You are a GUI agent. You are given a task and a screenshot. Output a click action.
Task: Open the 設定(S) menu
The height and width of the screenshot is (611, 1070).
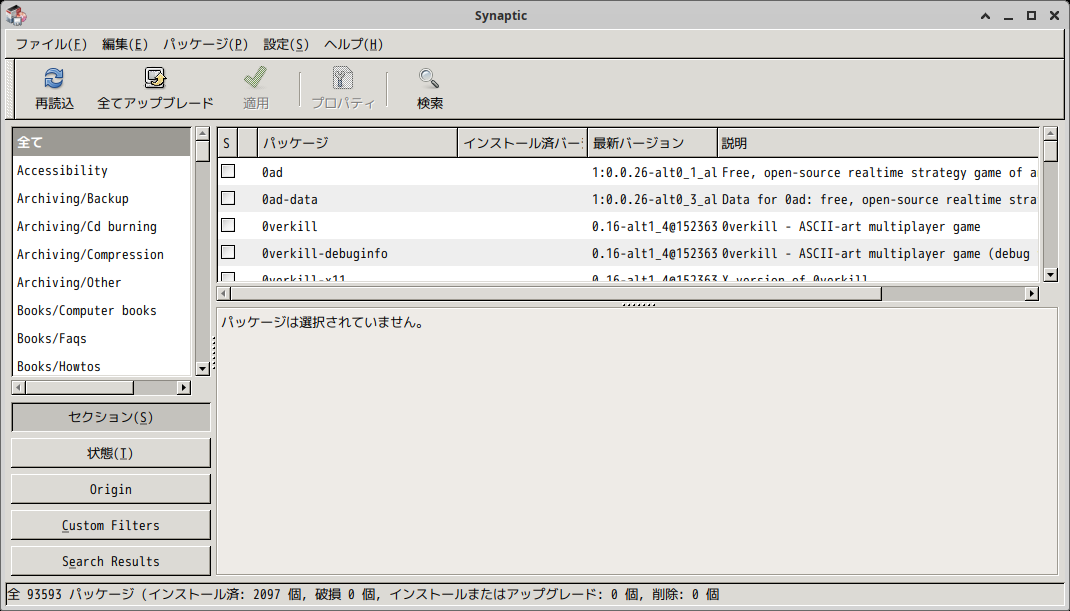click(286, 44)
